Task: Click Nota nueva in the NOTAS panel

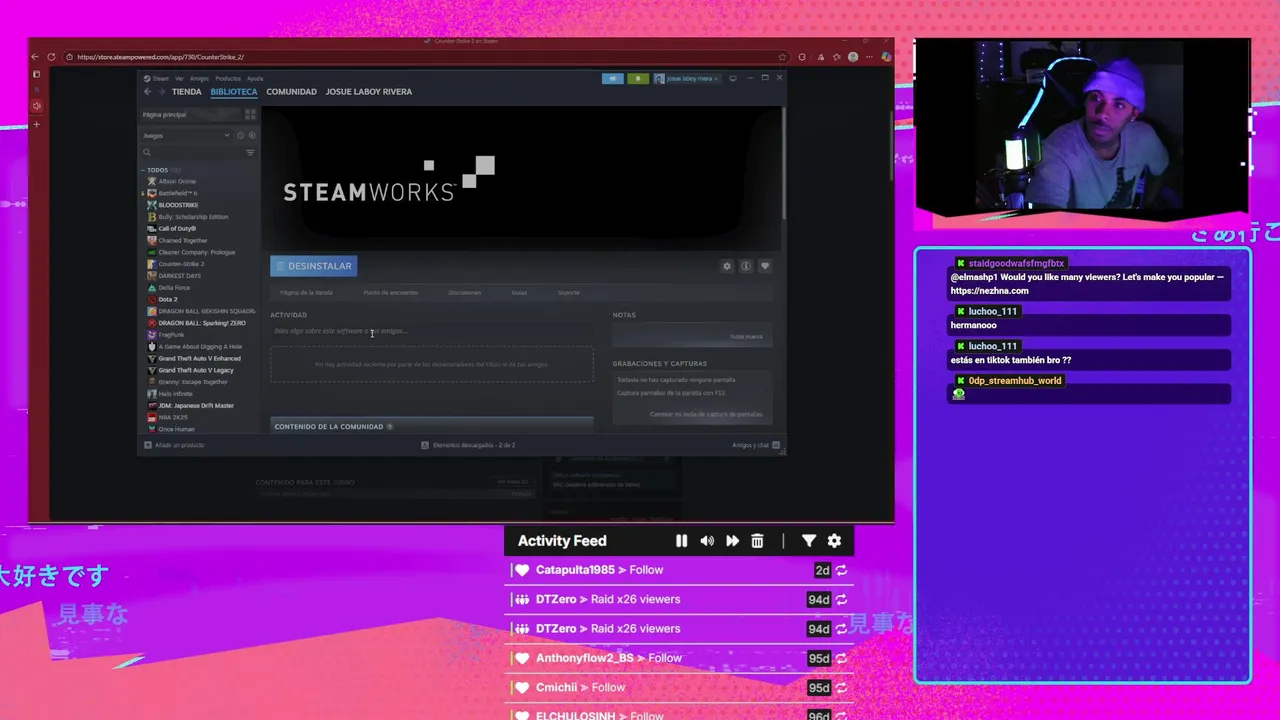Action: (x=746, y=337)
